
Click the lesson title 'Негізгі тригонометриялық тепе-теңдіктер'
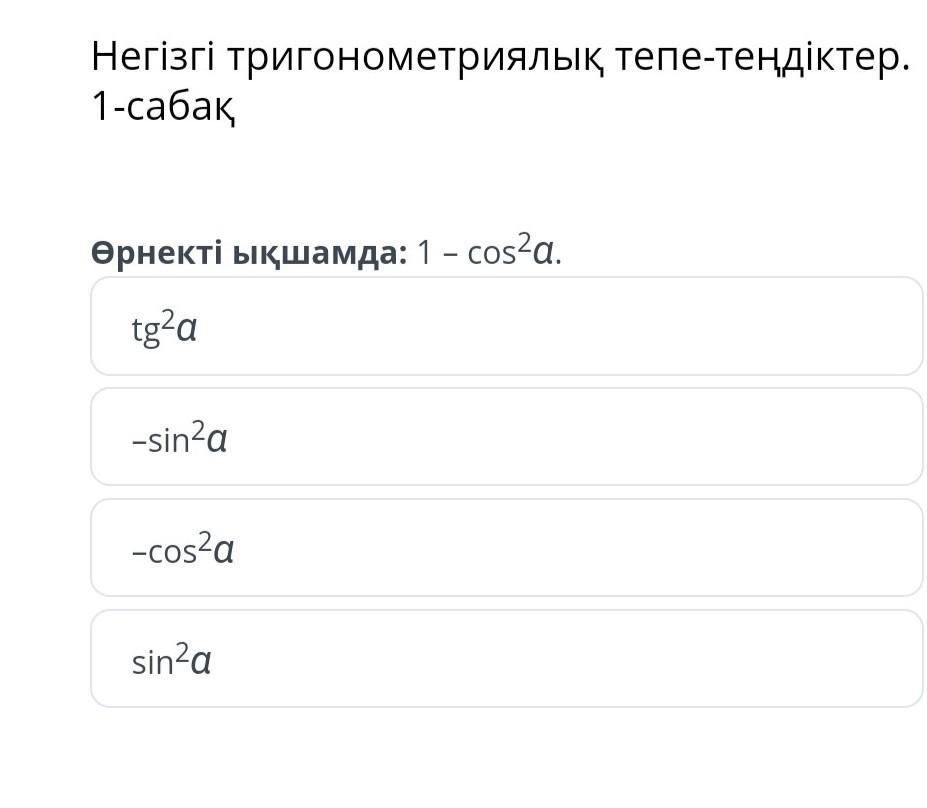(500, 58)
